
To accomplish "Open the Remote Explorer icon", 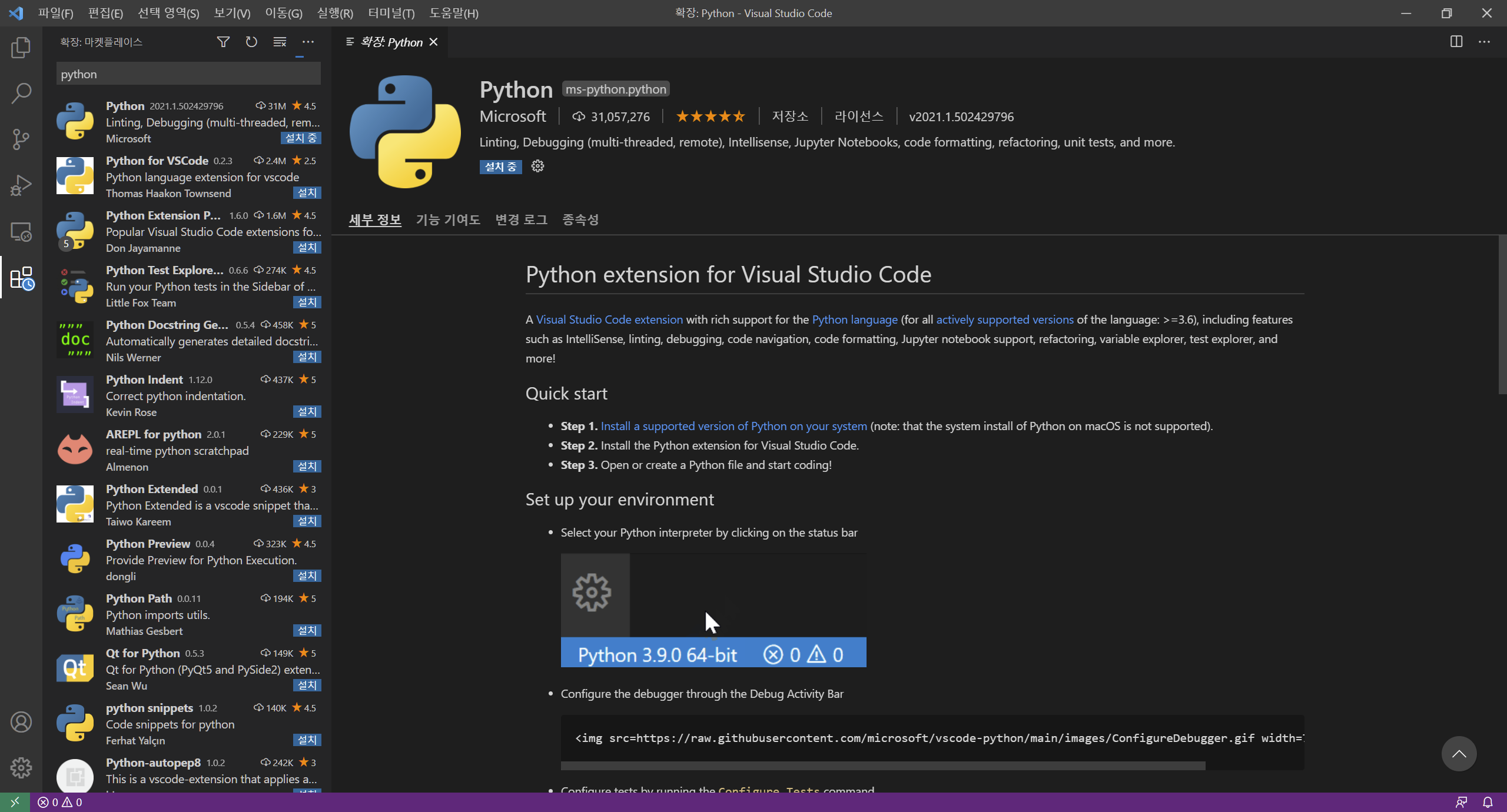I will [21, 232].
